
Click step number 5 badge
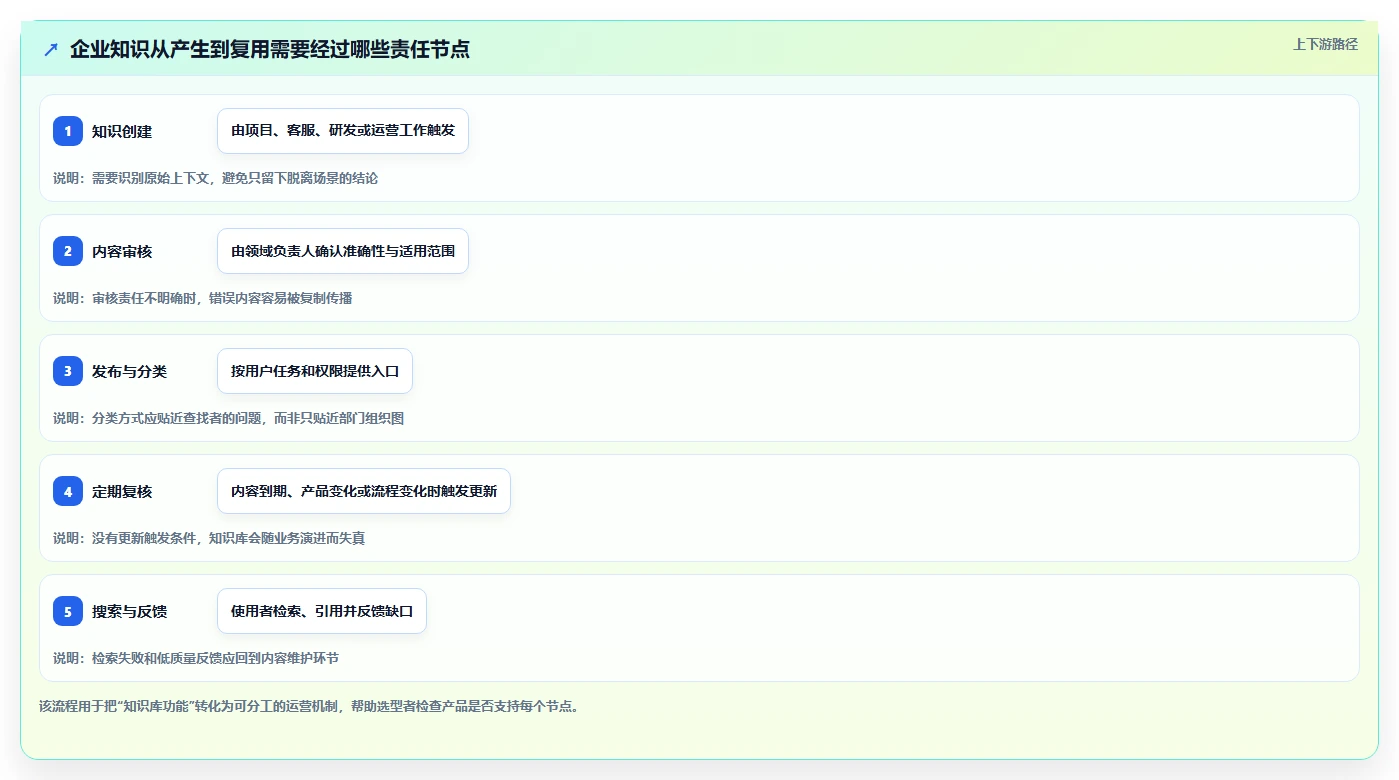click(x=68, y=611)
